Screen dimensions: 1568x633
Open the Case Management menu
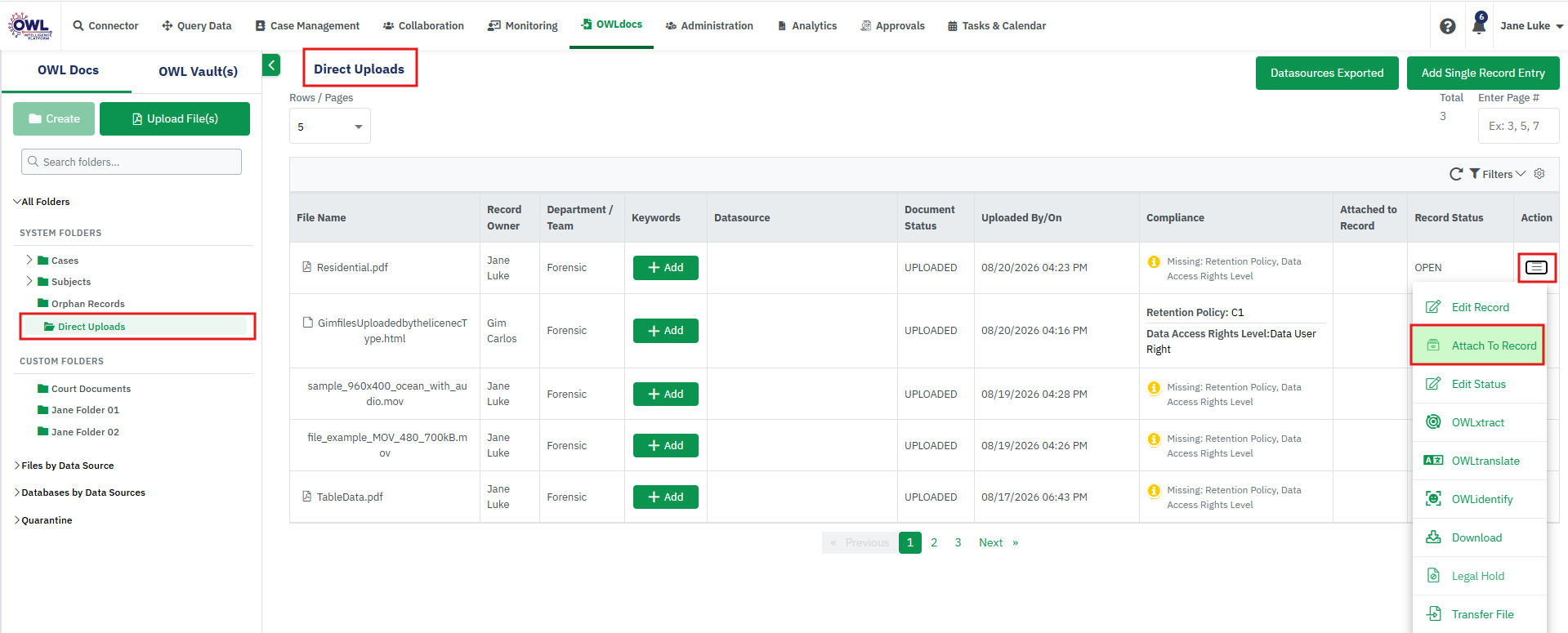[x=307, y=26]
